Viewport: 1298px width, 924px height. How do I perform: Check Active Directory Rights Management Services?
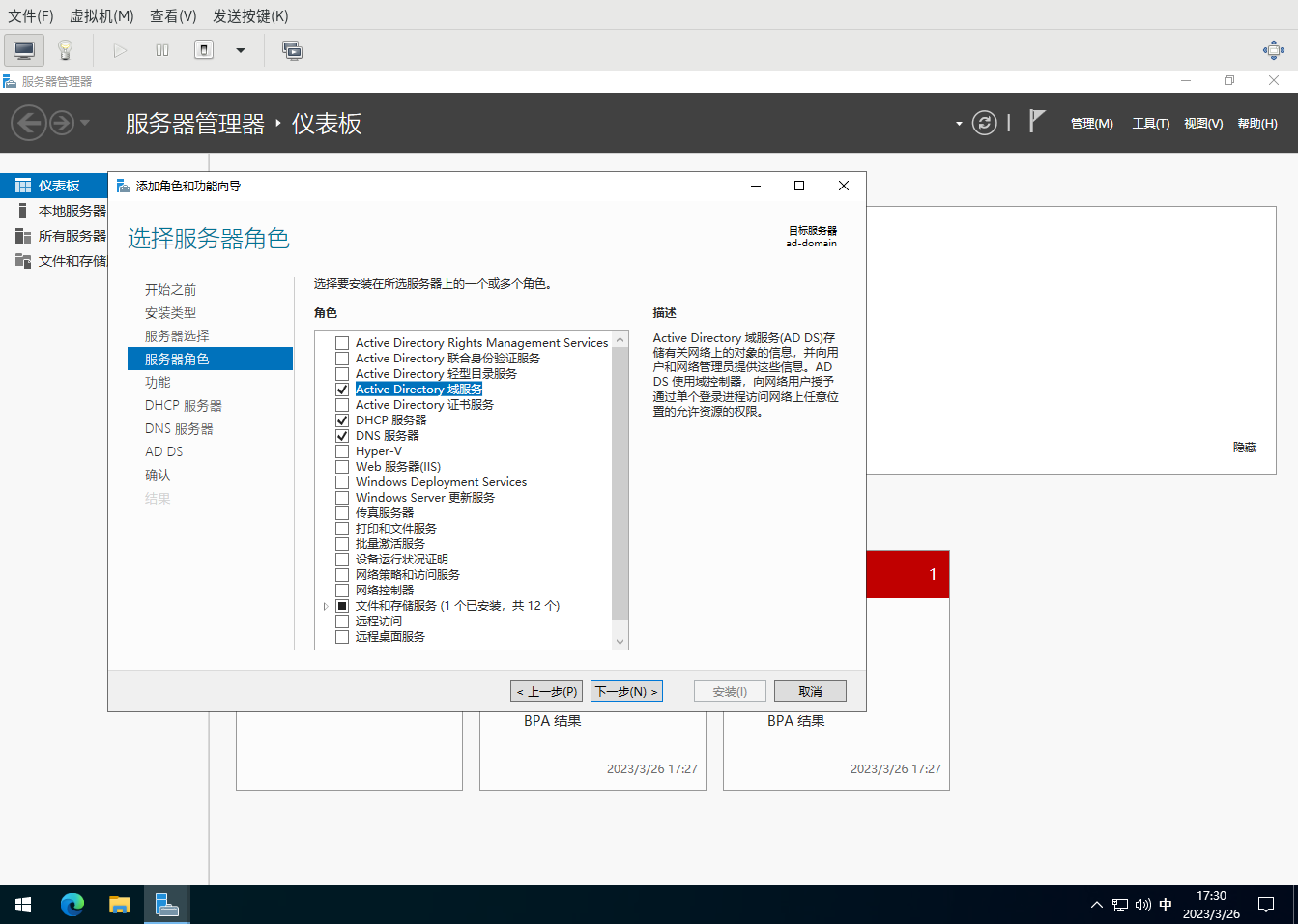(x=342, y=343)
